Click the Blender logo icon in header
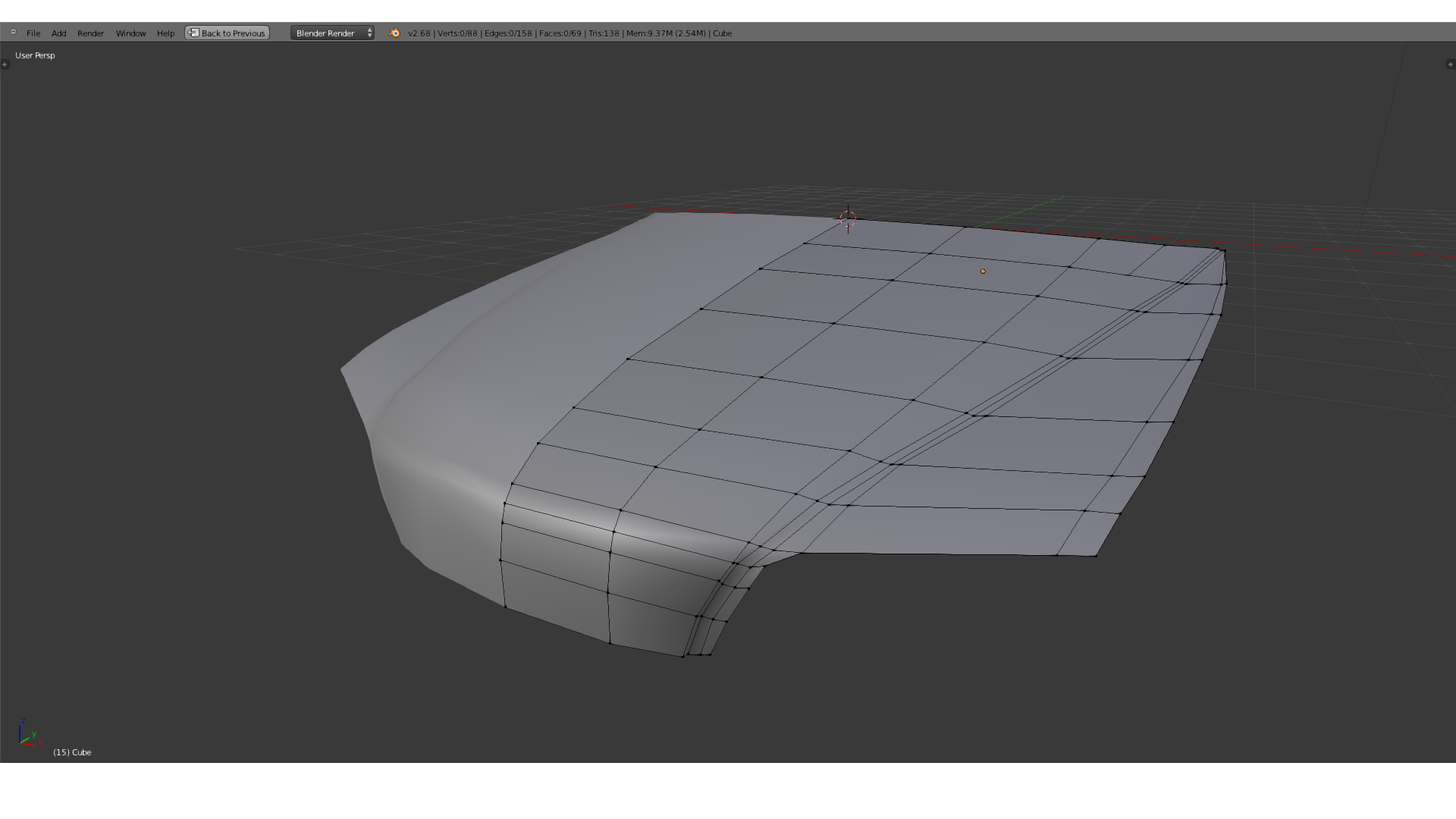The height and width of the screenshot is (819, 1456). (394, 33)
